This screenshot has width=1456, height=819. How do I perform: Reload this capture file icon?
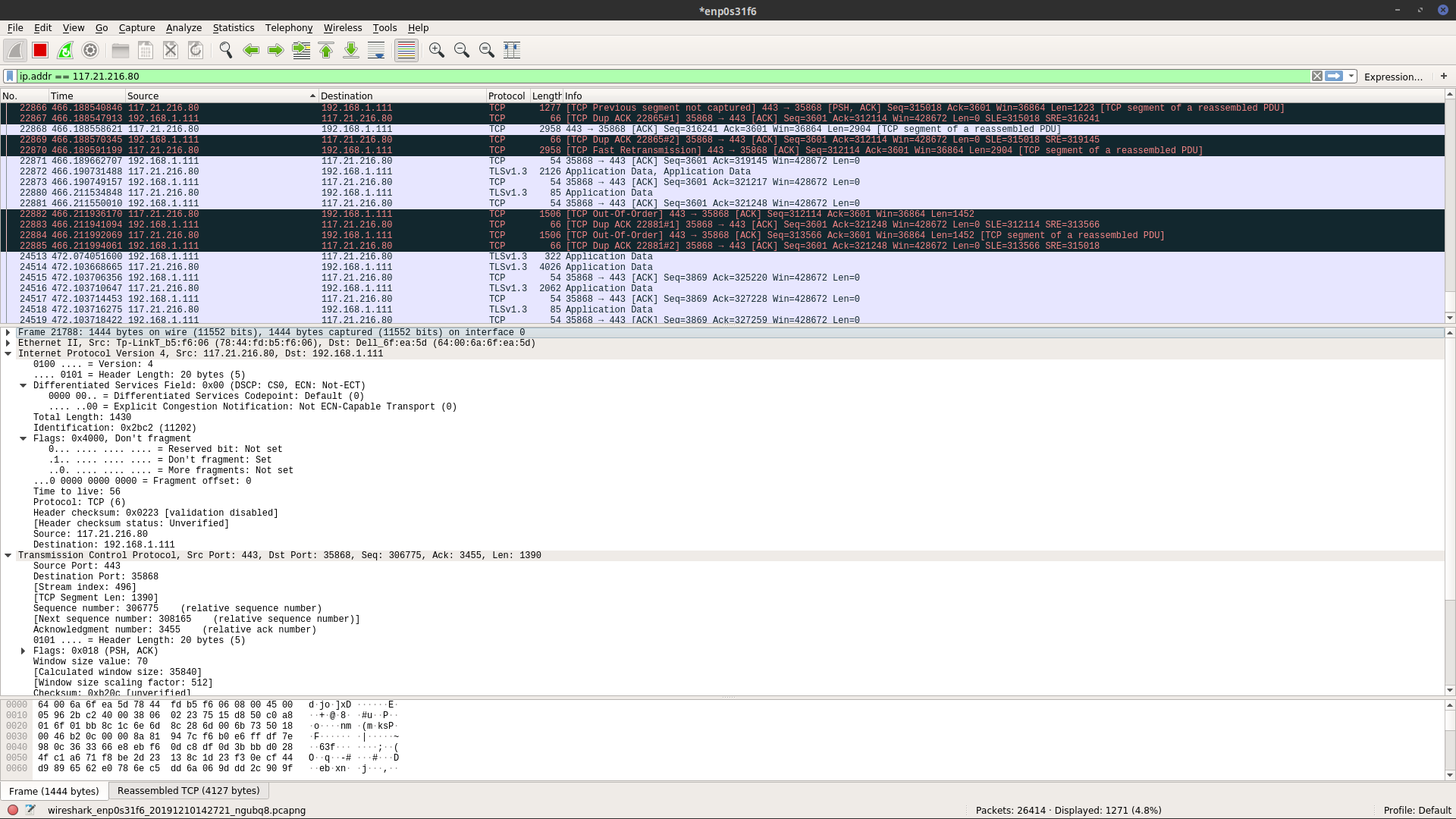(x=196, y=50)
